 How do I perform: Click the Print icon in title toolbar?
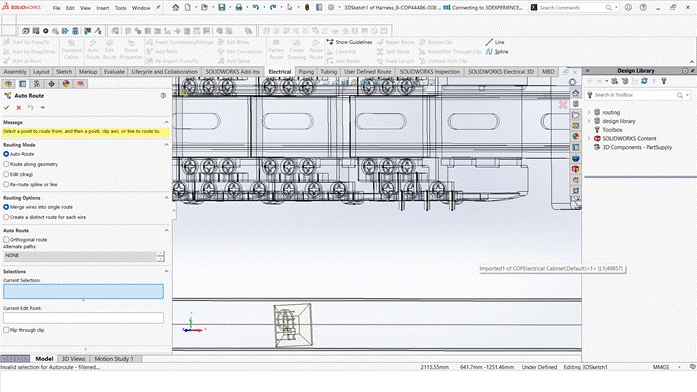coord(239,8)
